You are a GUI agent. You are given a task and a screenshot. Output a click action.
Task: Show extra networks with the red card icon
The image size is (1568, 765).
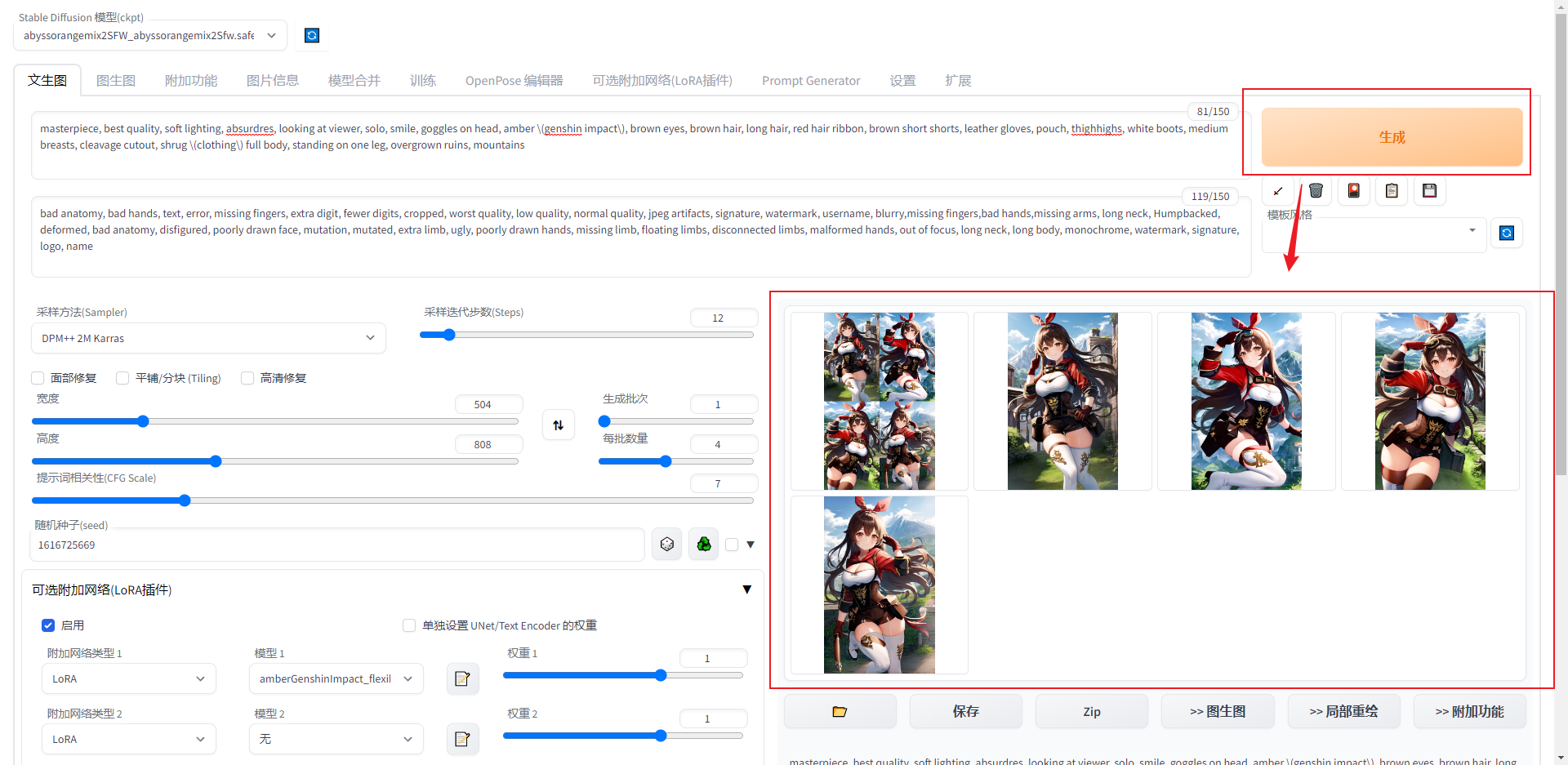pyautogui.click(x=1354, y=191)
